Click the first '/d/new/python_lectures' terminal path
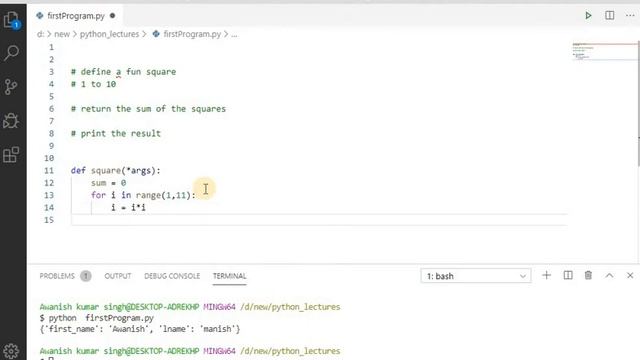Image resolution: width=640 pixels, height=360 pixels. (x=290, y=307)
